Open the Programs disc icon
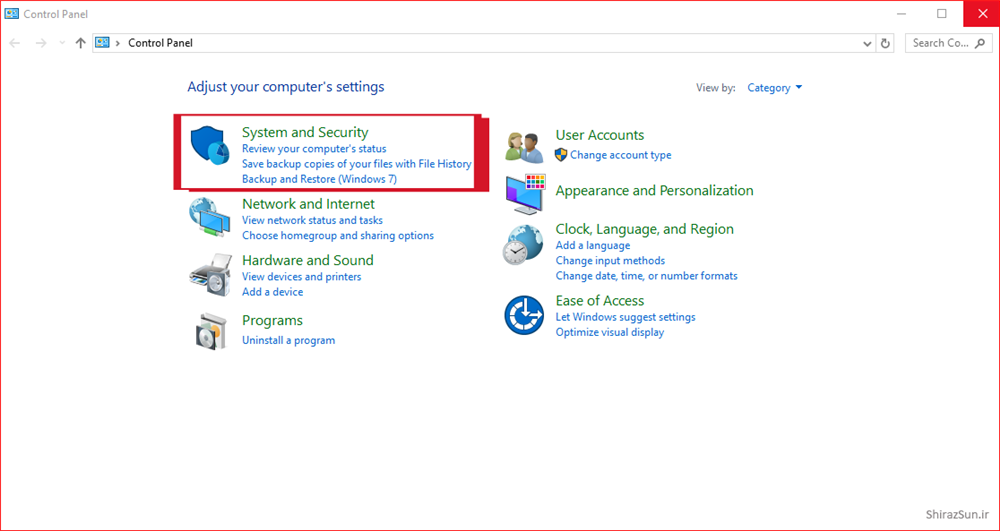 click(209, 331)
